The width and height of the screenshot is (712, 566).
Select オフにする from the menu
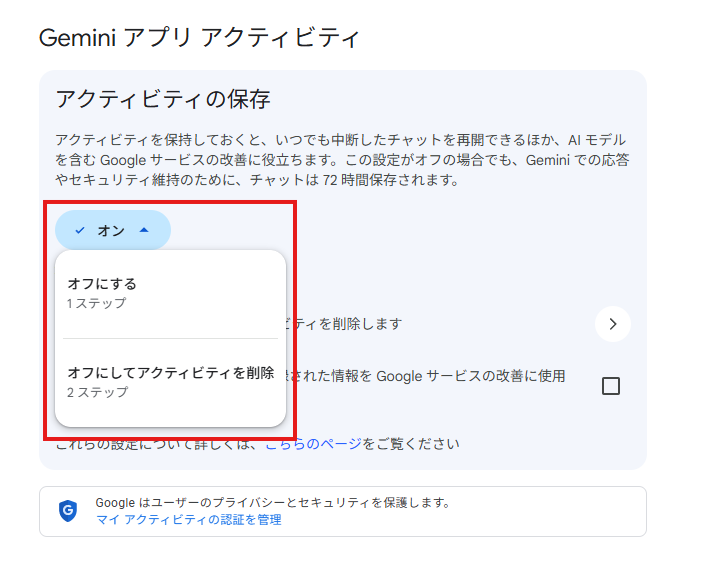pos(170,293)
